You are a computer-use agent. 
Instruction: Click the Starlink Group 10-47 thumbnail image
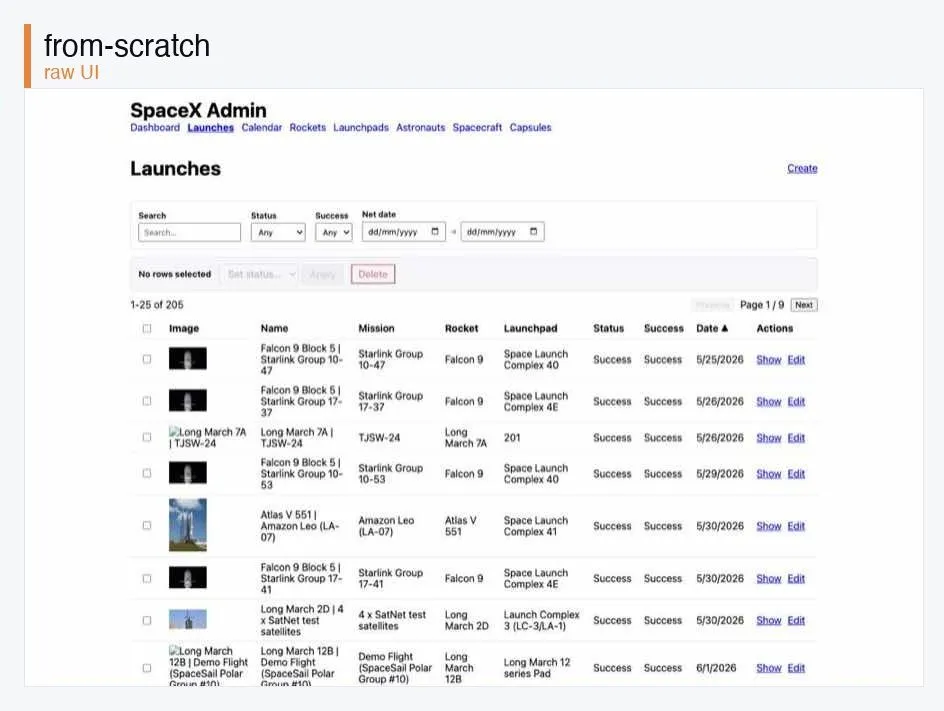(188, 359)
